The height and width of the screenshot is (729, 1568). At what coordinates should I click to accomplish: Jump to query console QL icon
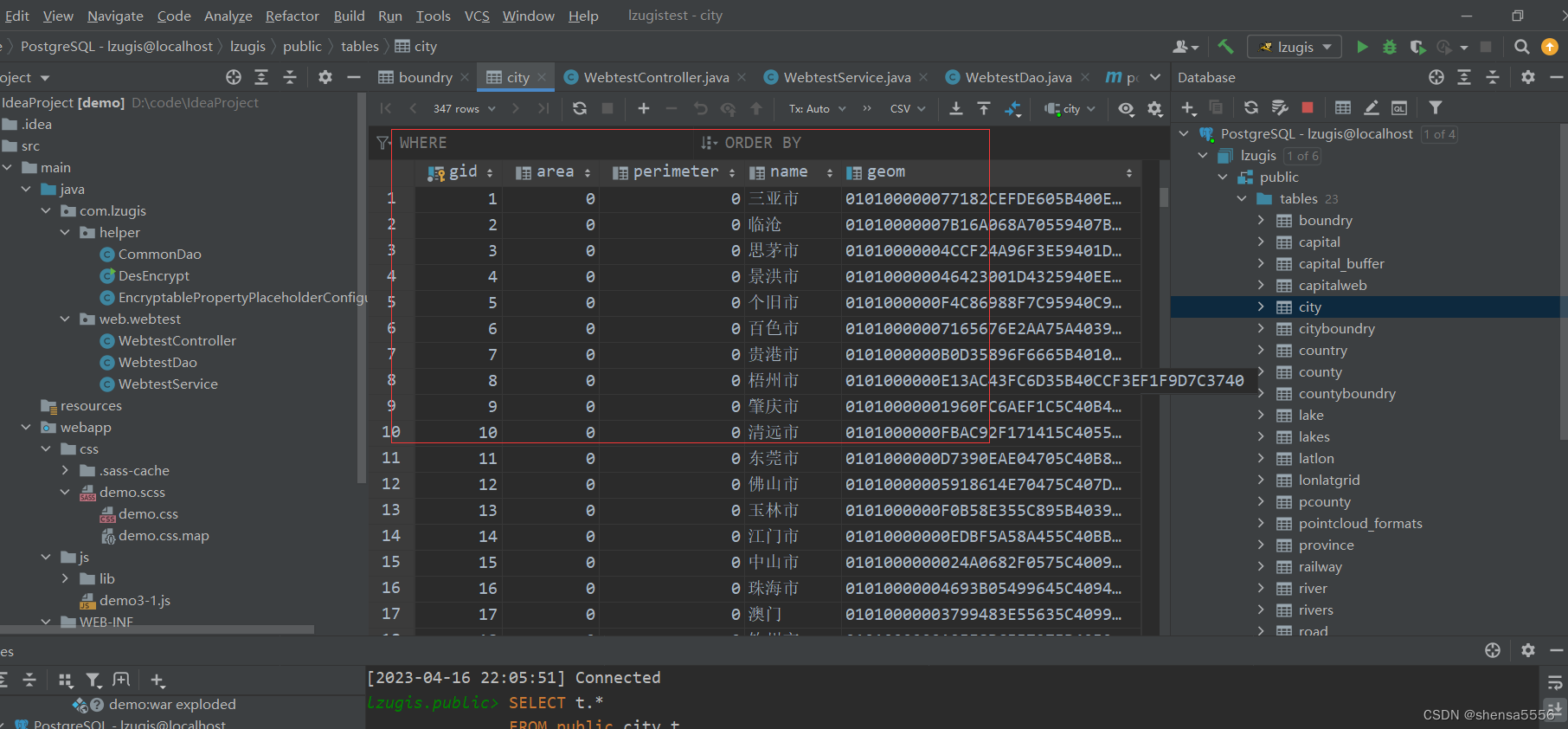pos(1399,108)
